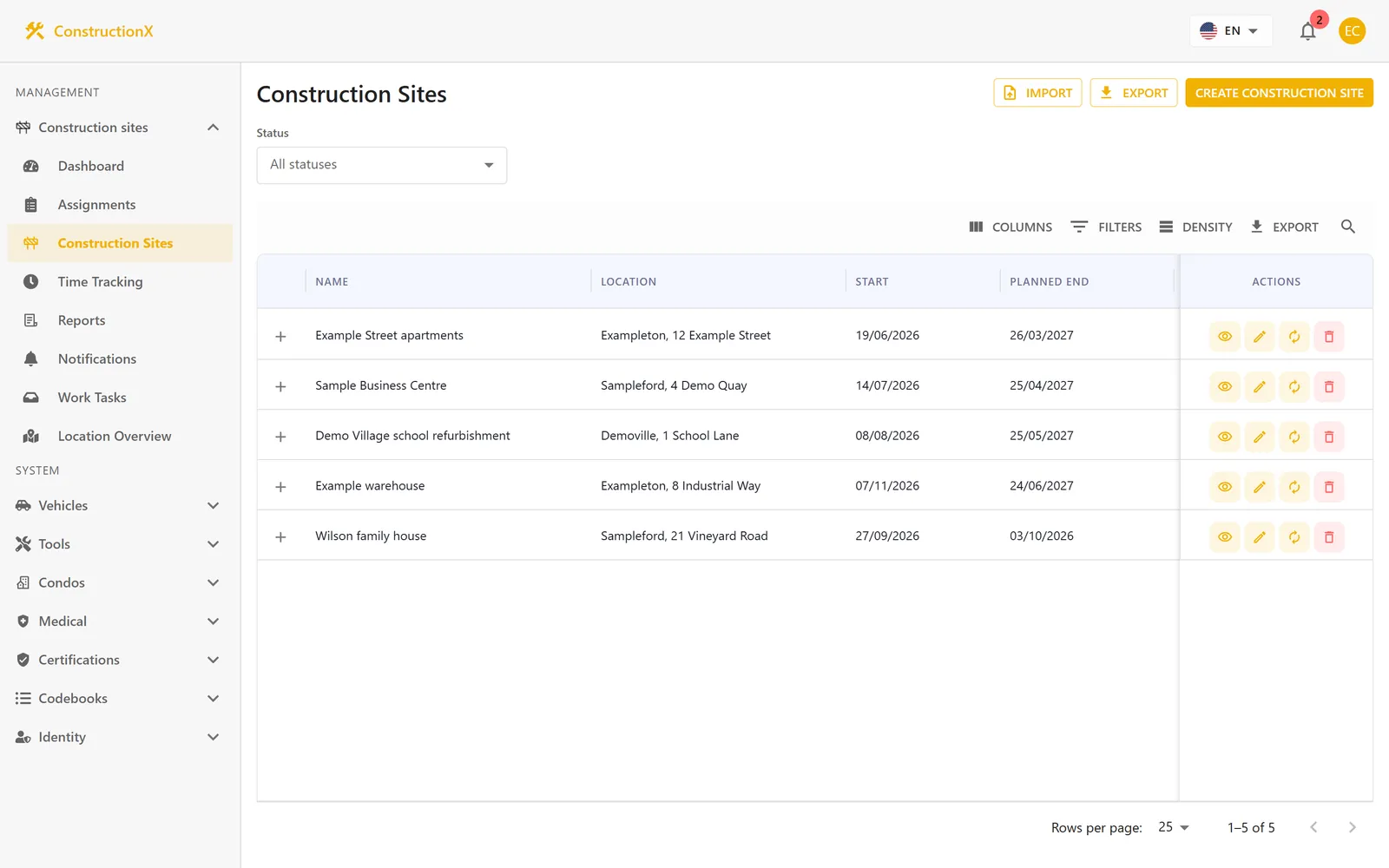View the Demo Village school refurbishment site

click(1225, 437)
